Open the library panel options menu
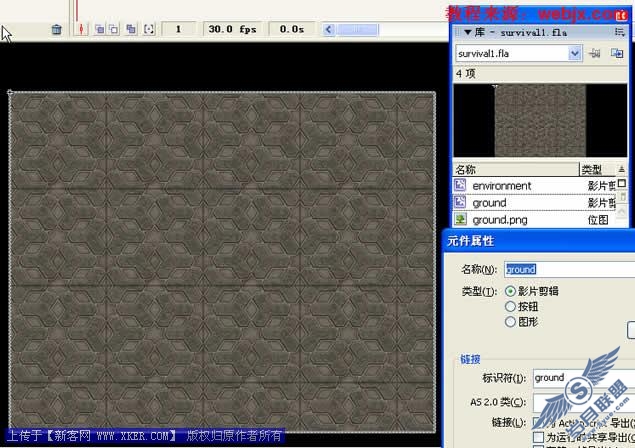 click(x=620, y=32)
